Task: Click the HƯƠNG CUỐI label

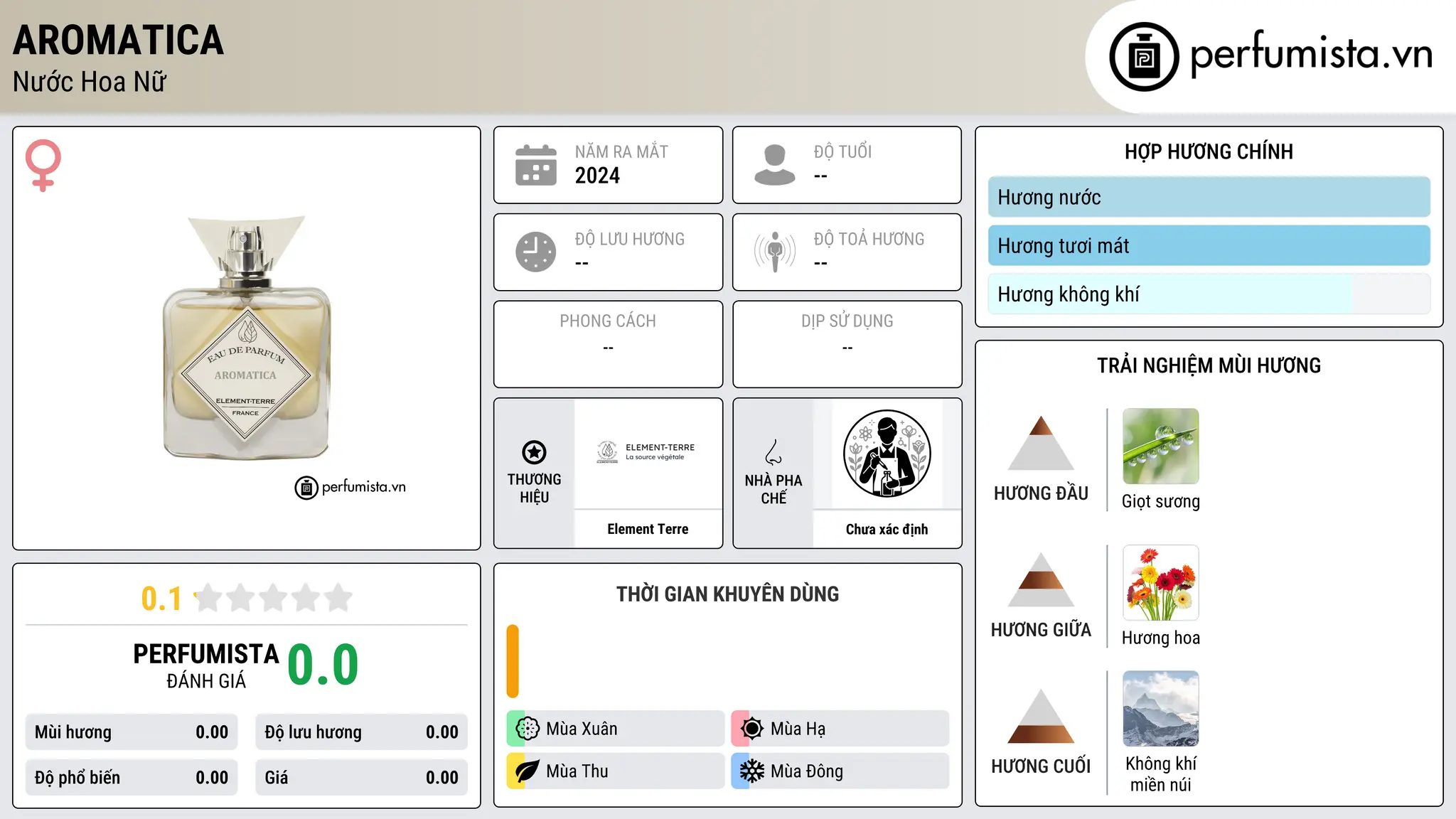Action: (1041, 766)
